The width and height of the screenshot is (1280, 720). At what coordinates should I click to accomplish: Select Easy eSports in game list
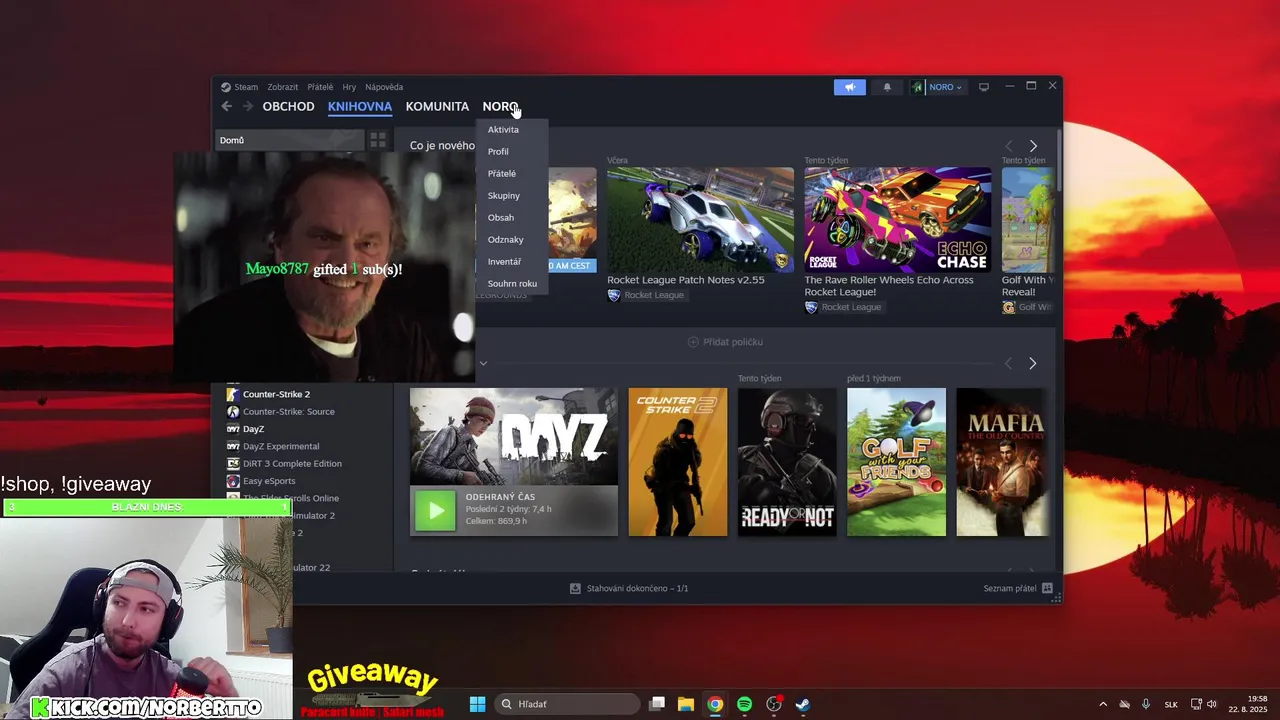tap(269, 481)
